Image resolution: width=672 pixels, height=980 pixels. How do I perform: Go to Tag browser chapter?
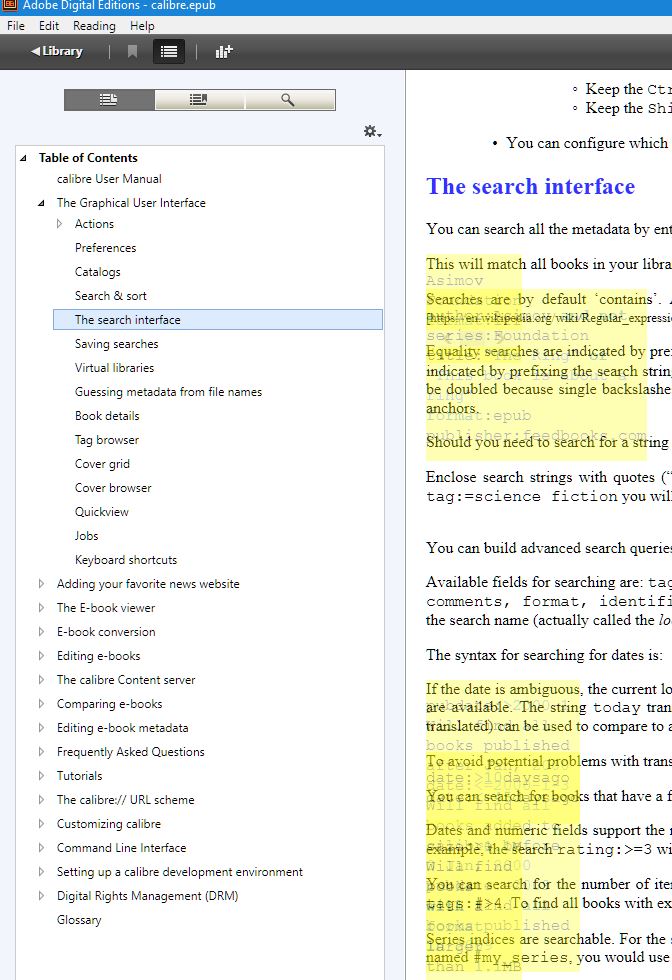click(x=107, y=440)
